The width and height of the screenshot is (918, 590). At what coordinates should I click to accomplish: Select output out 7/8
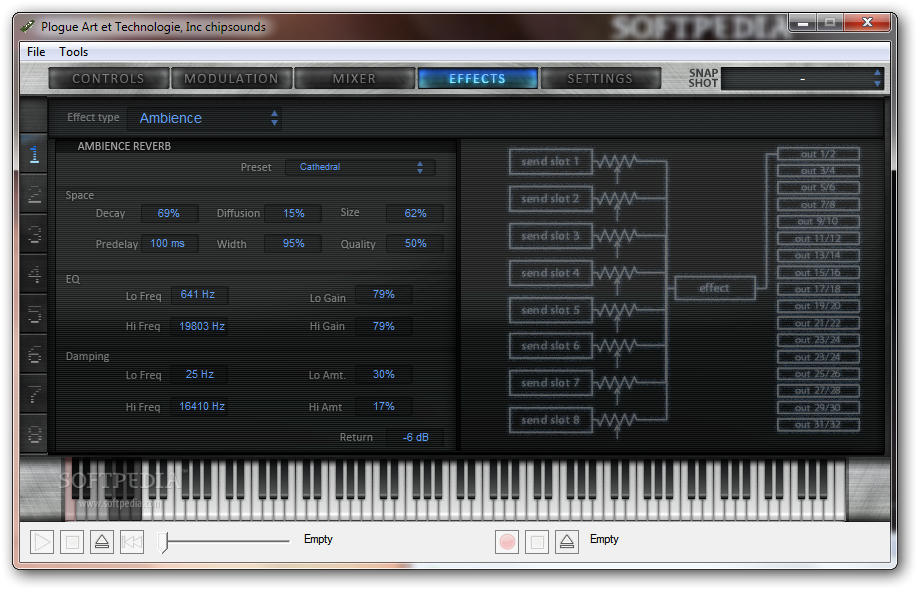[x=818, y=205]
